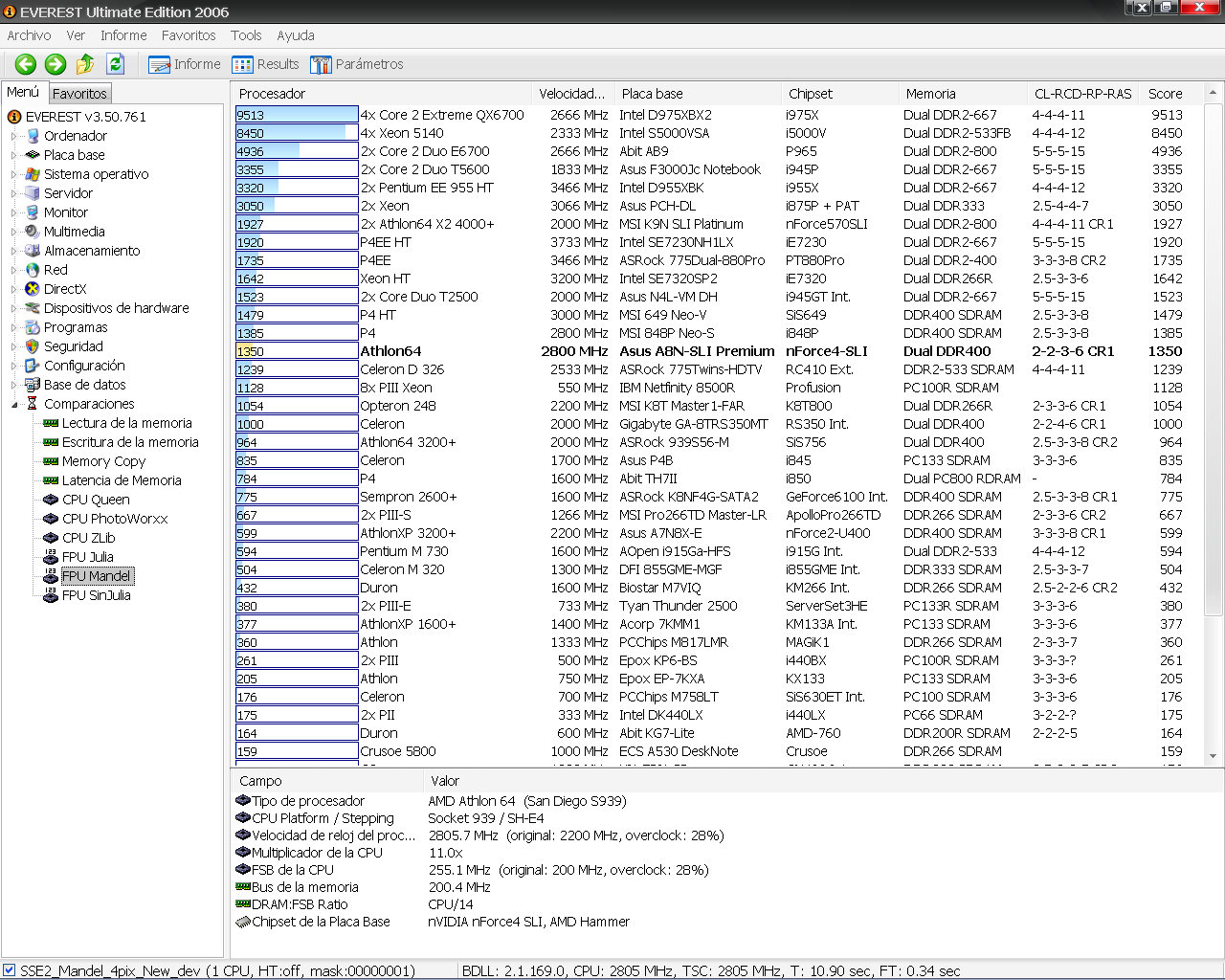This screenshot has width=1225, height=980.
Task: Click the Seguridad shield icon
Action: pyautogui.click(x=33, y=346)
